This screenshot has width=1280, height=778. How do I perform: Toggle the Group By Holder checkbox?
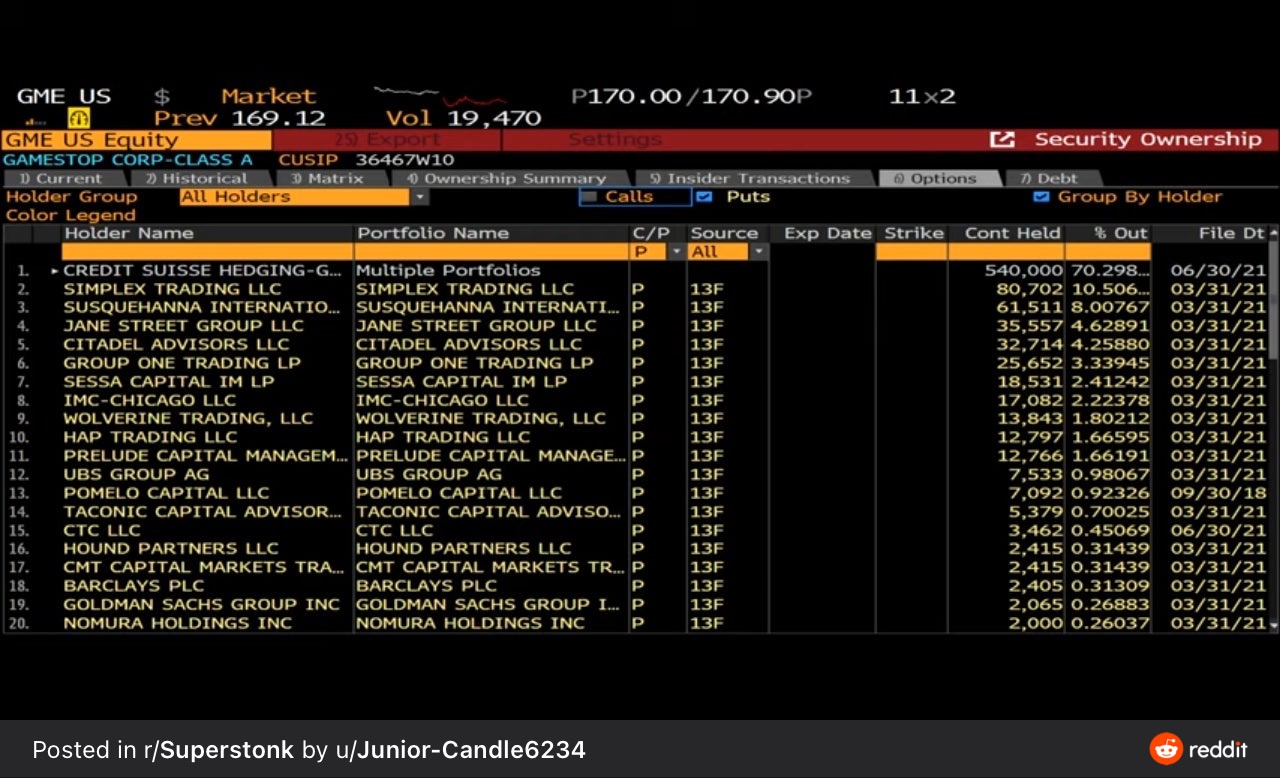tap(1041, 197)
